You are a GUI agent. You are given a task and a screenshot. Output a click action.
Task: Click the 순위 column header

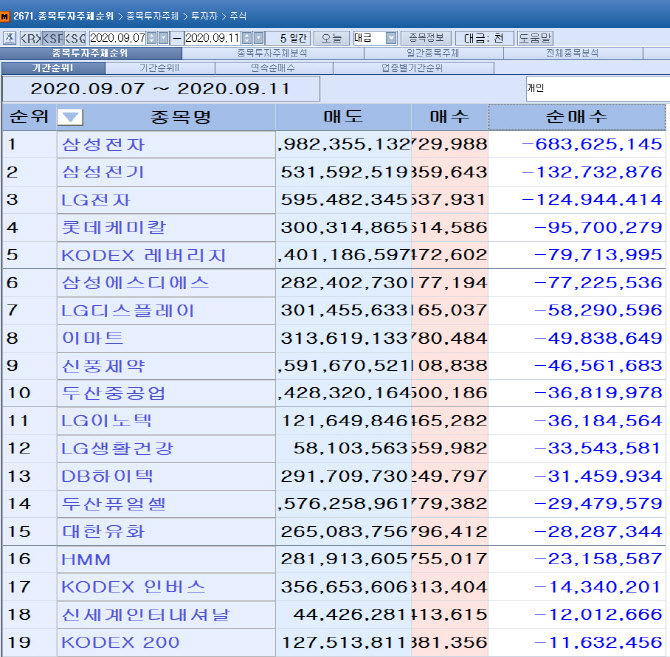pyautogui.click(x=29, y=117)
